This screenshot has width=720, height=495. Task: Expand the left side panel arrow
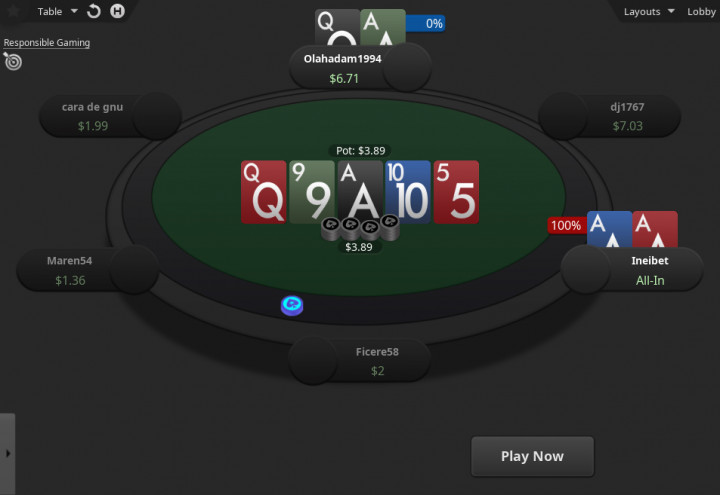coord(7,454)
